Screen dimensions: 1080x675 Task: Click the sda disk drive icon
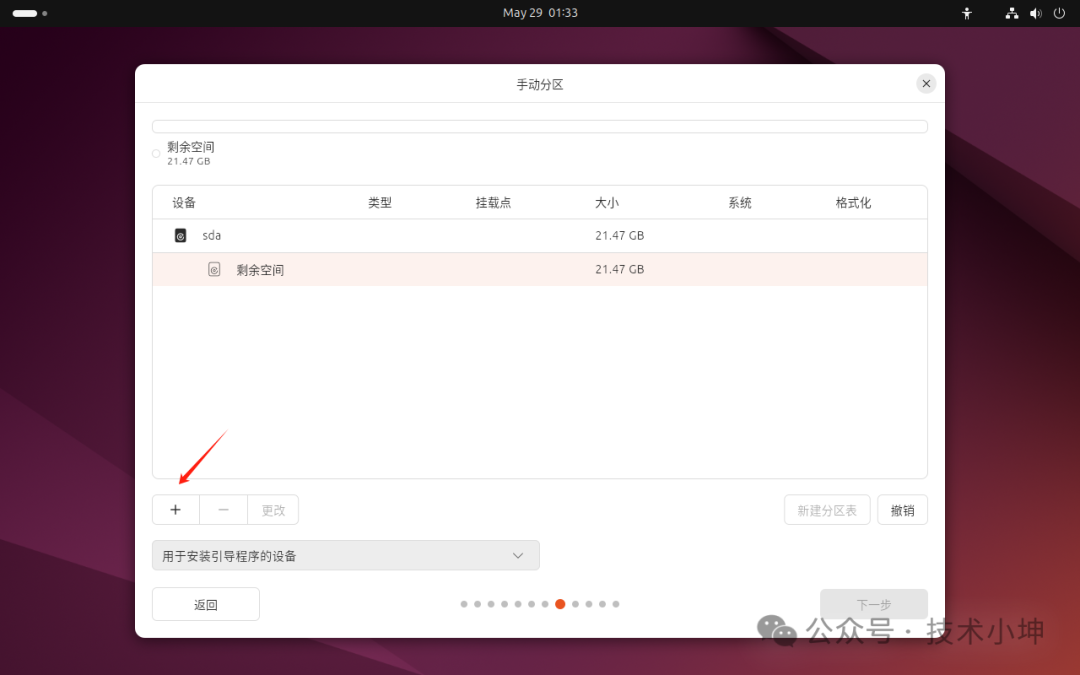point(180,236)
